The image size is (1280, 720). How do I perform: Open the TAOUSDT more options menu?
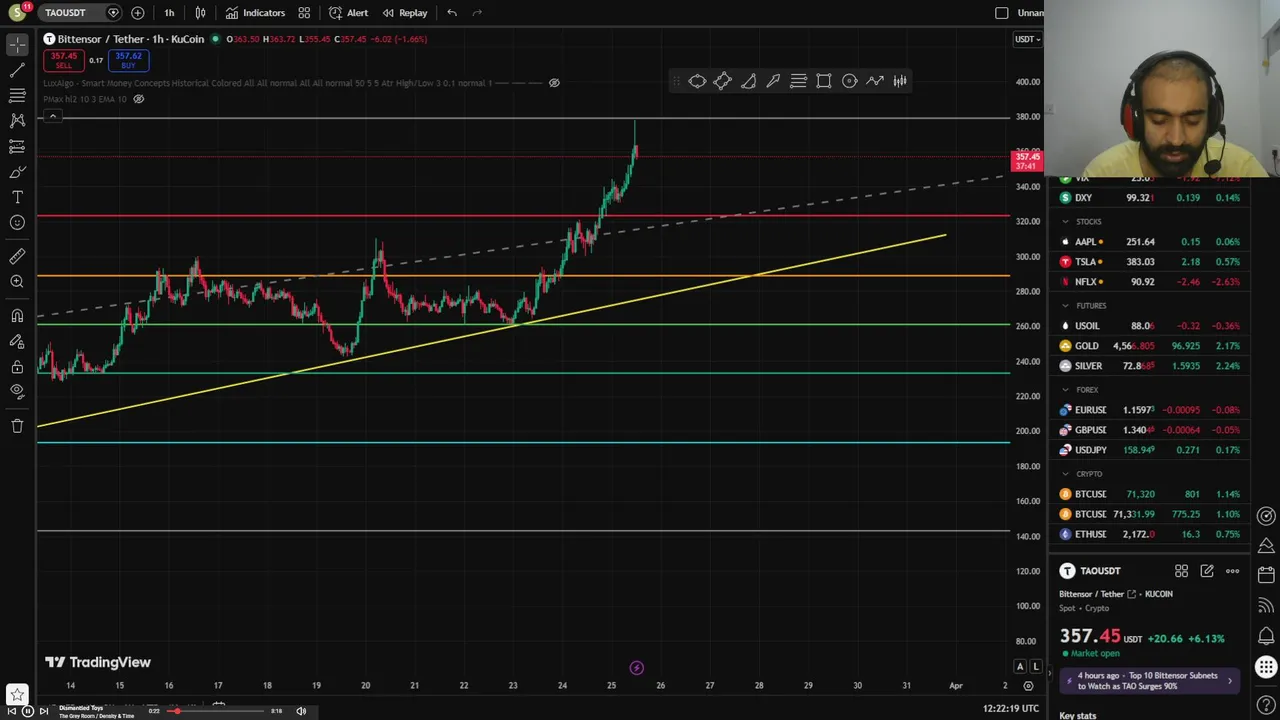tap(1232, 571)
